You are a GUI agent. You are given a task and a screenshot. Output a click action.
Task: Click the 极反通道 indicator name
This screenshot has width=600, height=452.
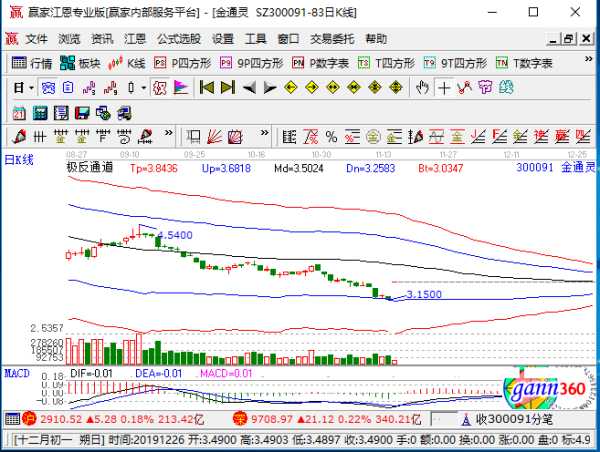click(x=90, y=167)
